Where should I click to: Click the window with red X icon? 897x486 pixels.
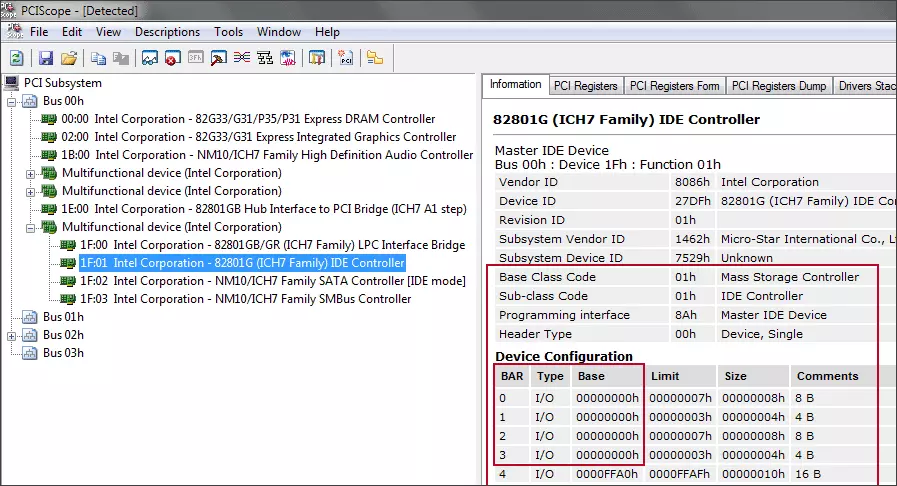coord(173,58)
